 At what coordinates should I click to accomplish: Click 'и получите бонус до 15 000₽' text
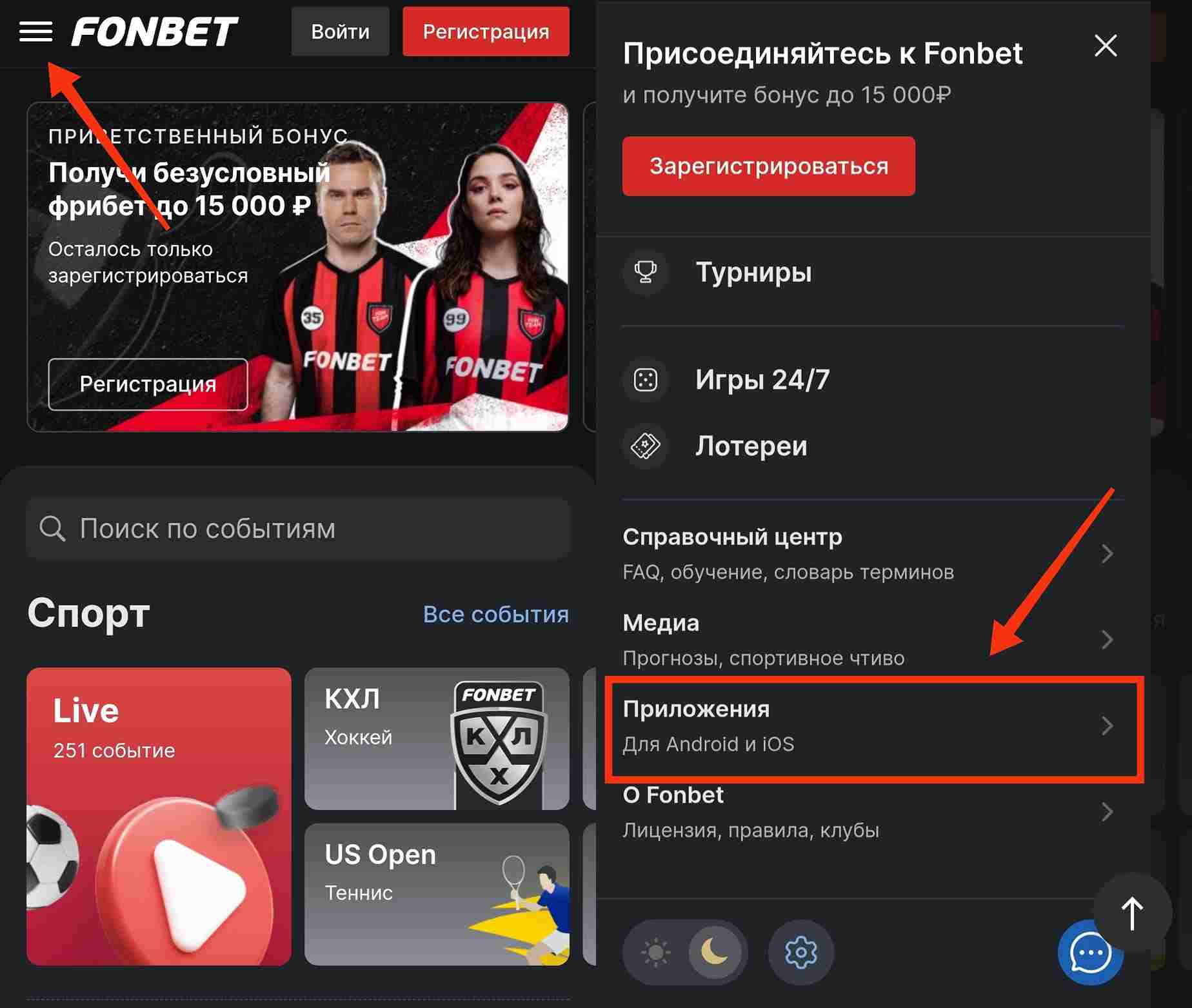point(786,95)
